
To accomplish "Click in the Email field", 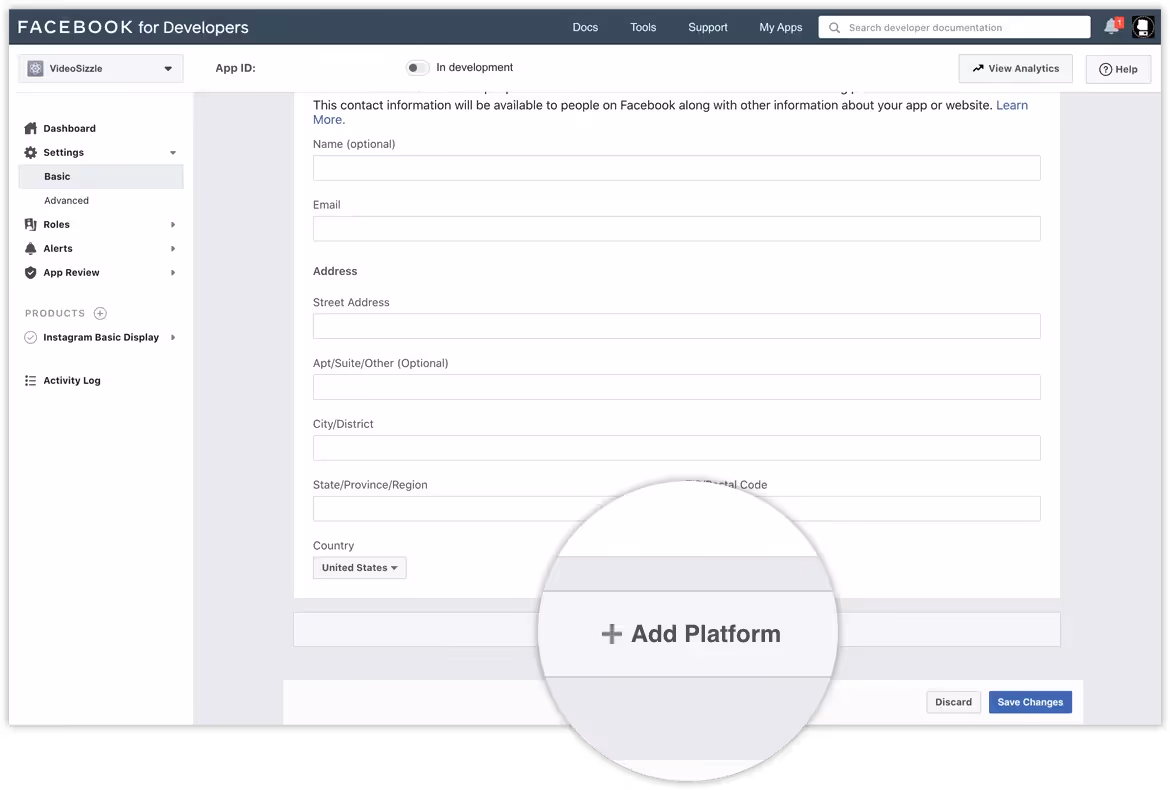I will [x=676, y=228].
